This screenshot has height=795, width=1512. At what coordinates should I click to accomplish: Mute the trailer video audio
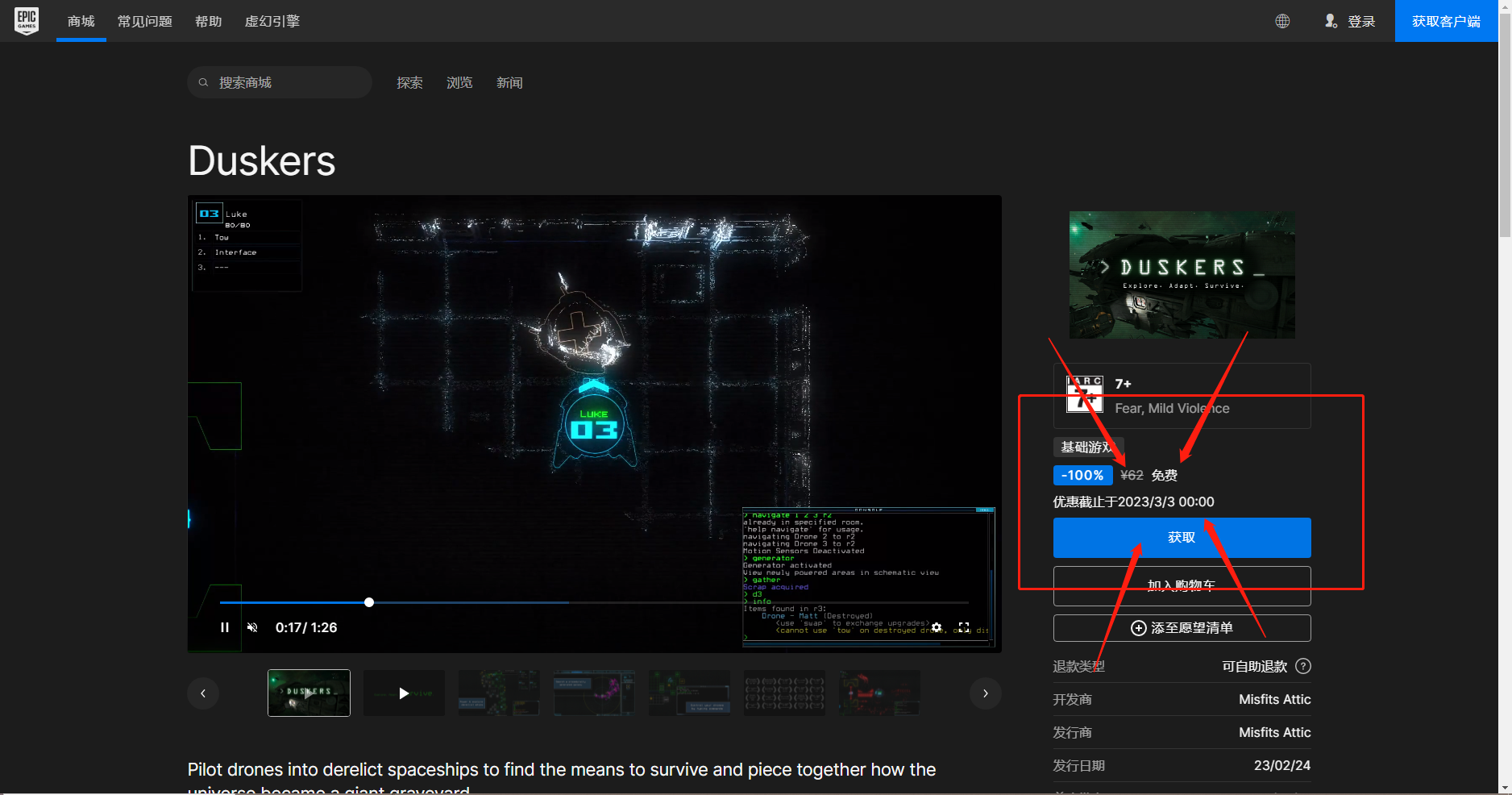point(252,627)
